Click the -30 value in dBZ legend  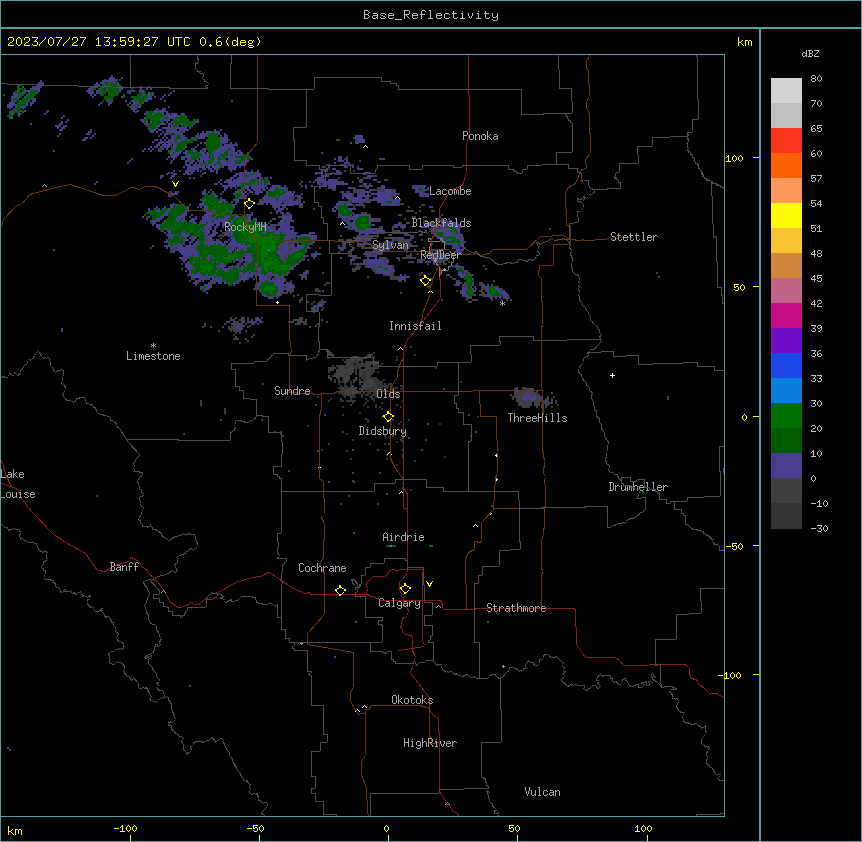click(819, 528)
